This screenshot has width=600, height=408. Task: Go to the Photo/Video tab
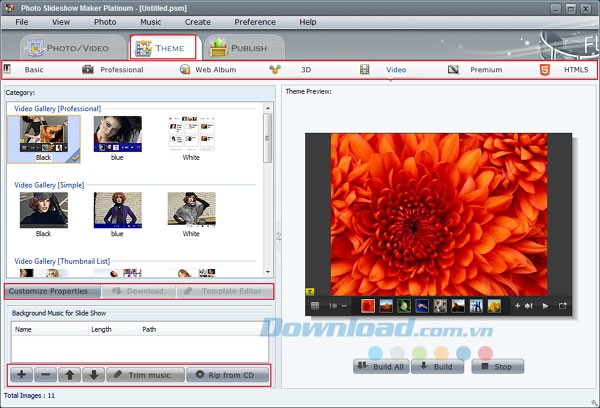pos(68,47)
